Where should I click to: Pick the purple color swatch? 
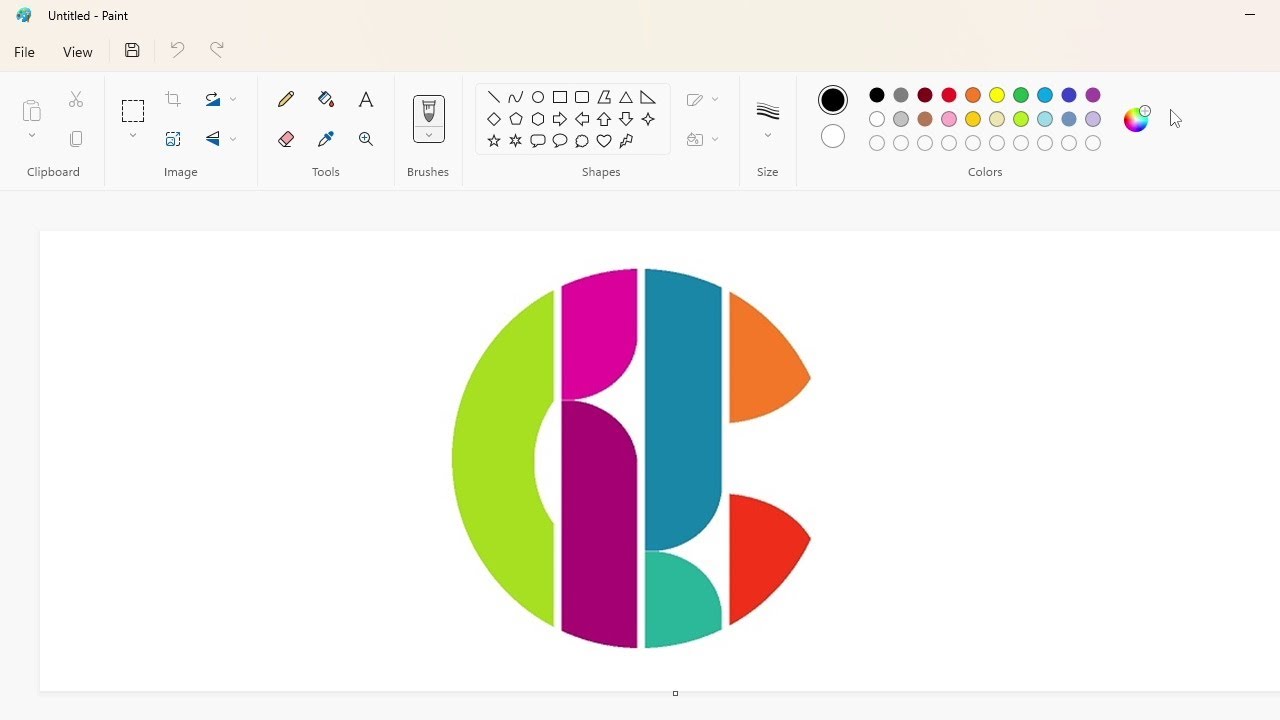[x=1093, y=95]
